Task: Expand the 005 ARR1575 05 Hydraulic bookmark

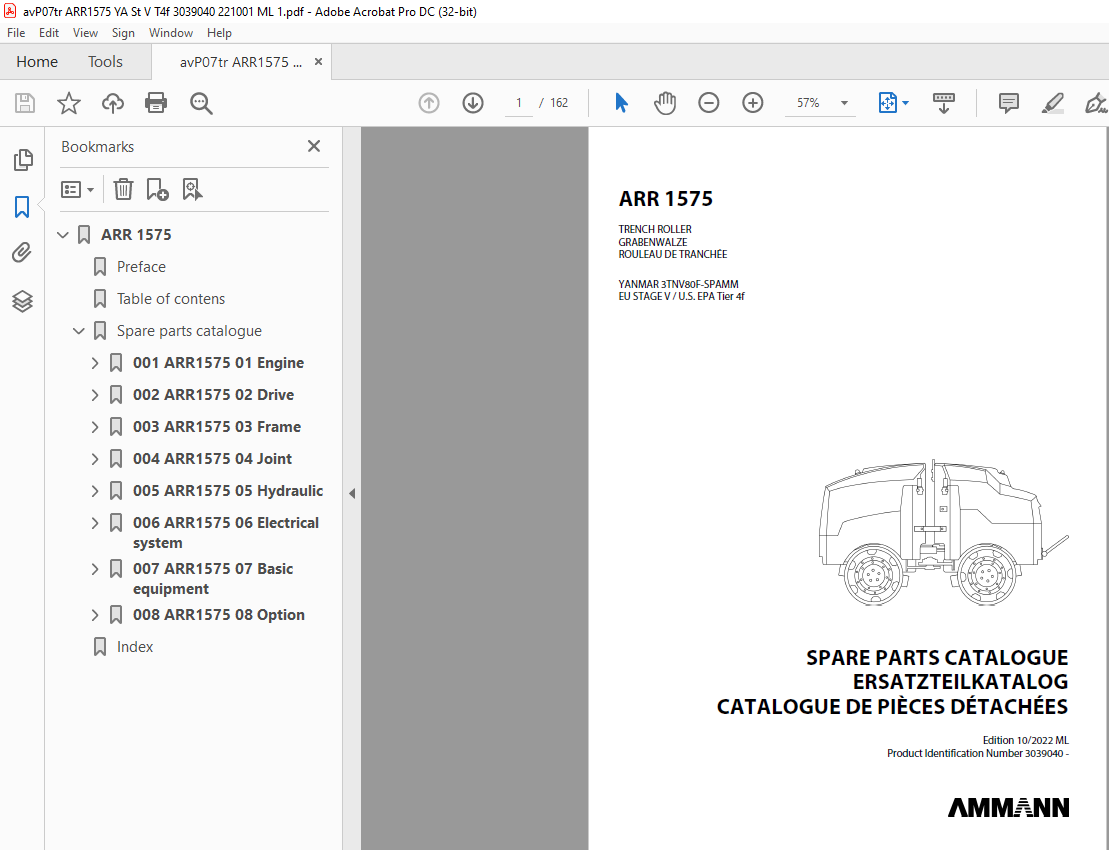Action: pos(95,491)
